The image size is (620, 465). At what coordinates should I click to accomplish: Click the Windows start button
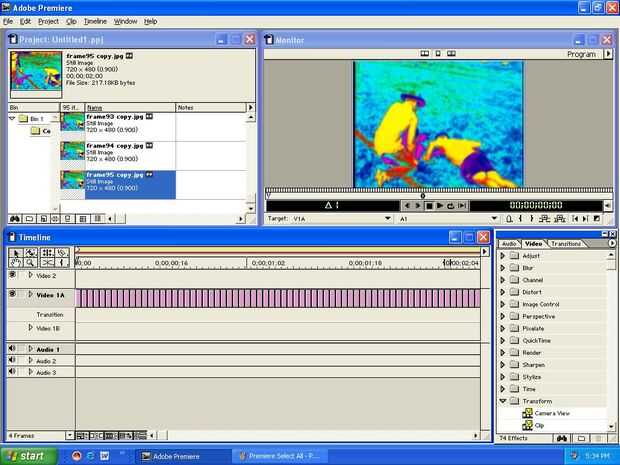pos(28,456)
